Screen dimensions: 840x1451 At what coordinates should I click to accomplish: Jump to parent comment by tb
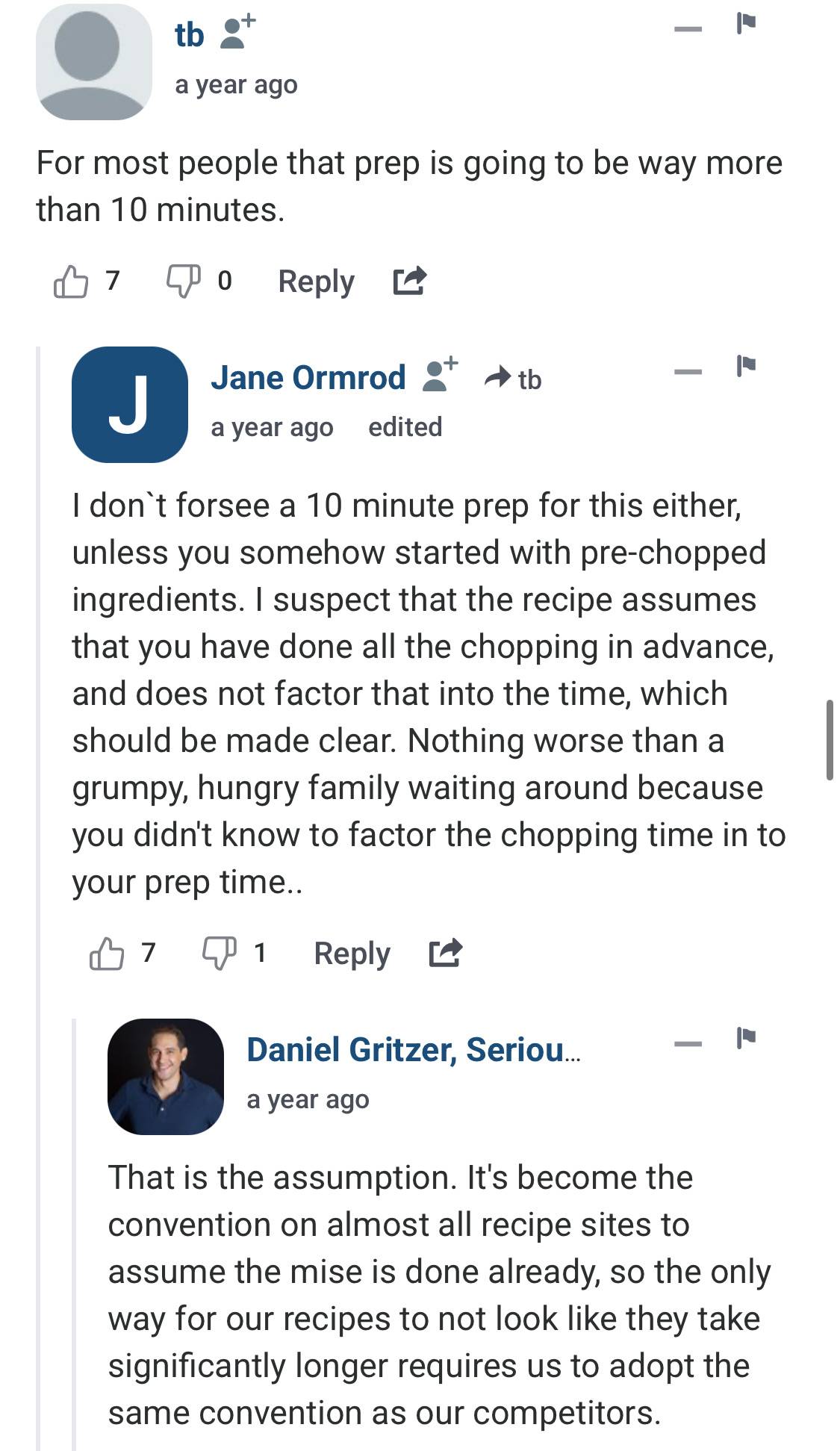(x=514, y=379)
